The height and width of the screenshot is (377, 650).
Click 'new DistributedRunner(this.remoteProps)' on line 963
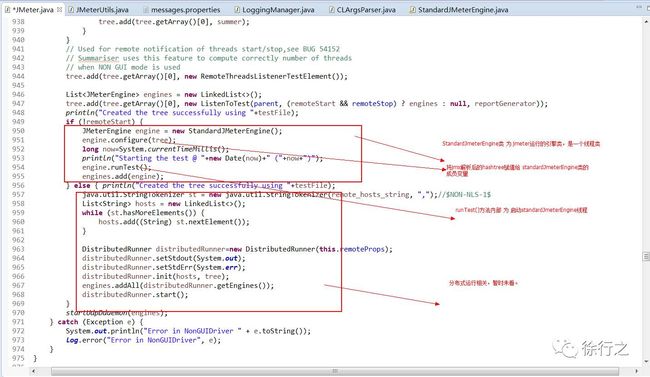click(x=309, y=249)
